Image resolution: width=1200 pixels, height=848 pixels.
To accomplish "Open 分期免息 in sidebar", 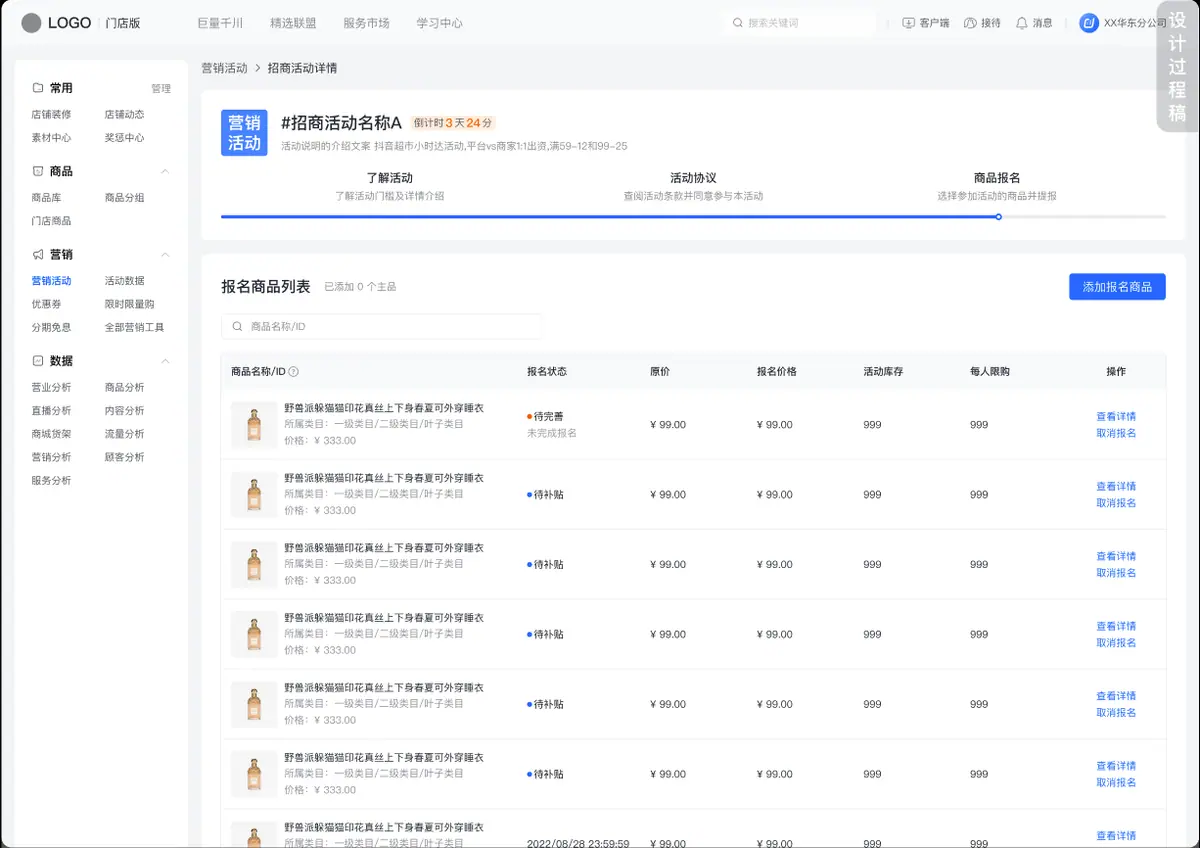I will 51,327.
